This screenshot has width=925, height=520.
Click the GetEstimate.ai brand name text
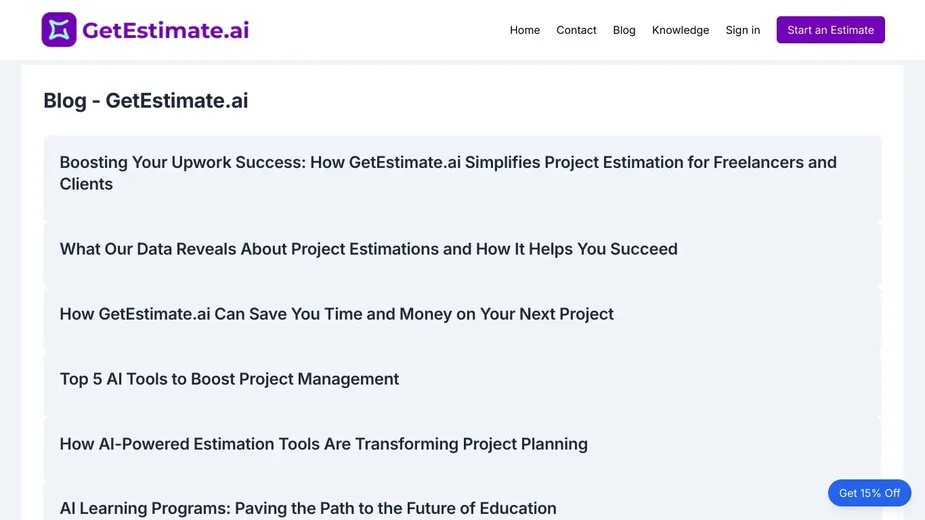pyautogui.click(x=165, y=30)
